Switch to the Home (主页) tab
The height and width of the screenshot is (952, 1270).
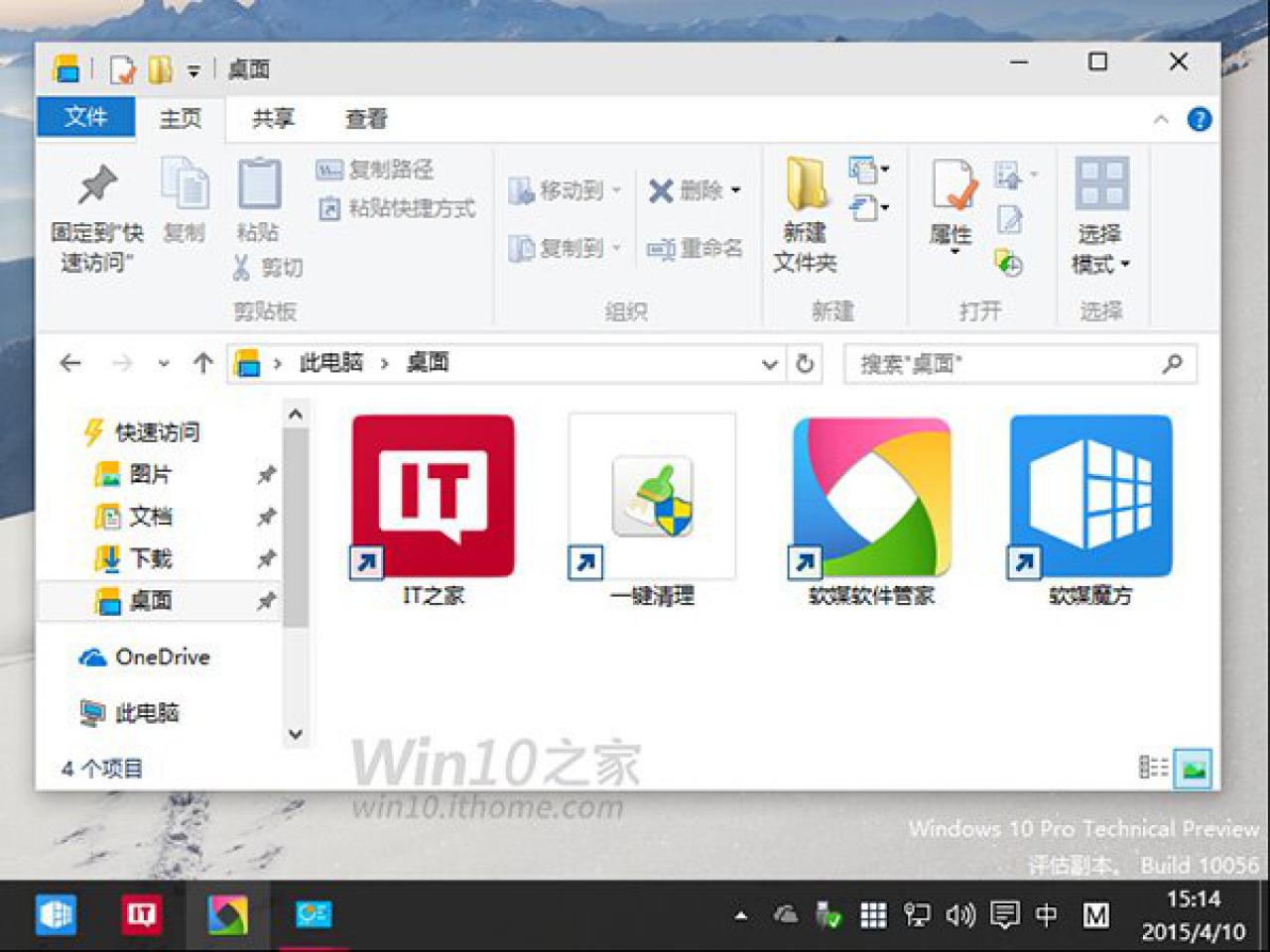(181, 119)
